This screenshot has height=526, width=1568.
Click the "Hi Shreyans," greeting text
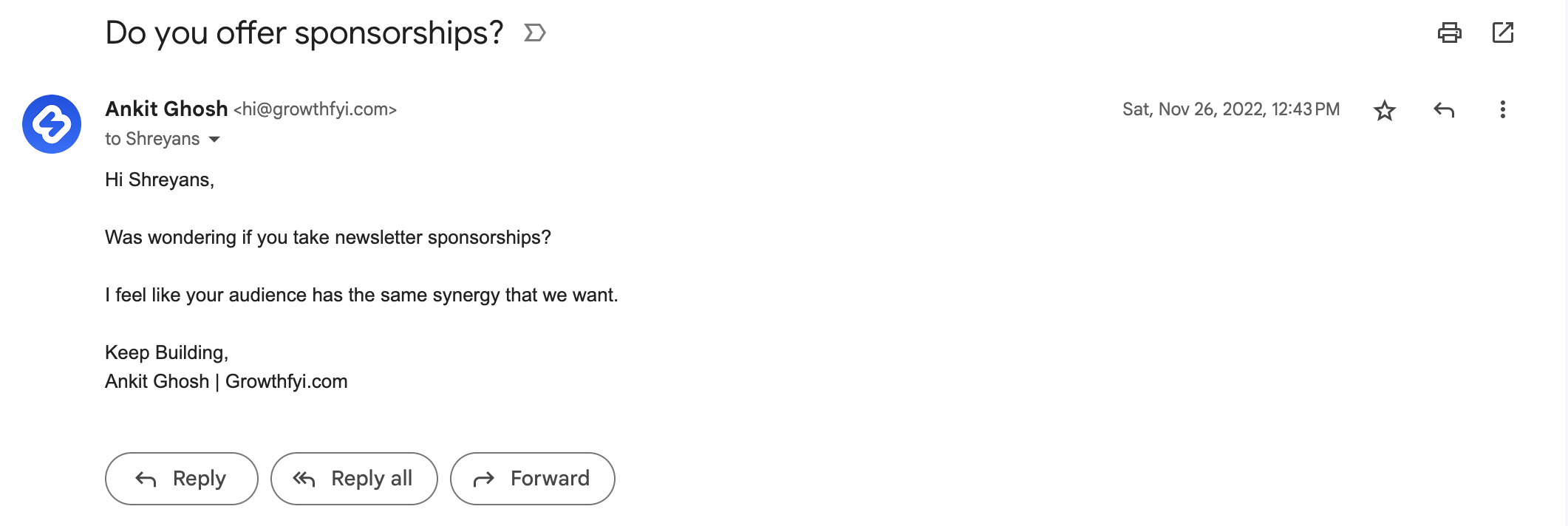point(159,180)
